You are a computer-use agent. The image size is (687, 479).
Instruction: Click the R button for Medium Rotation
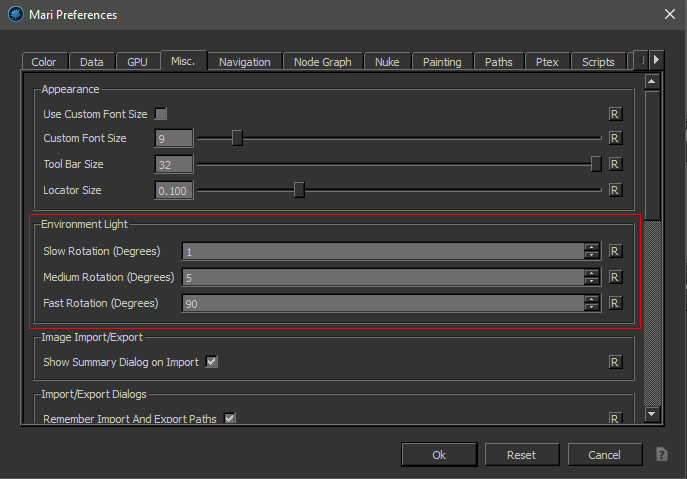(616, 277)
